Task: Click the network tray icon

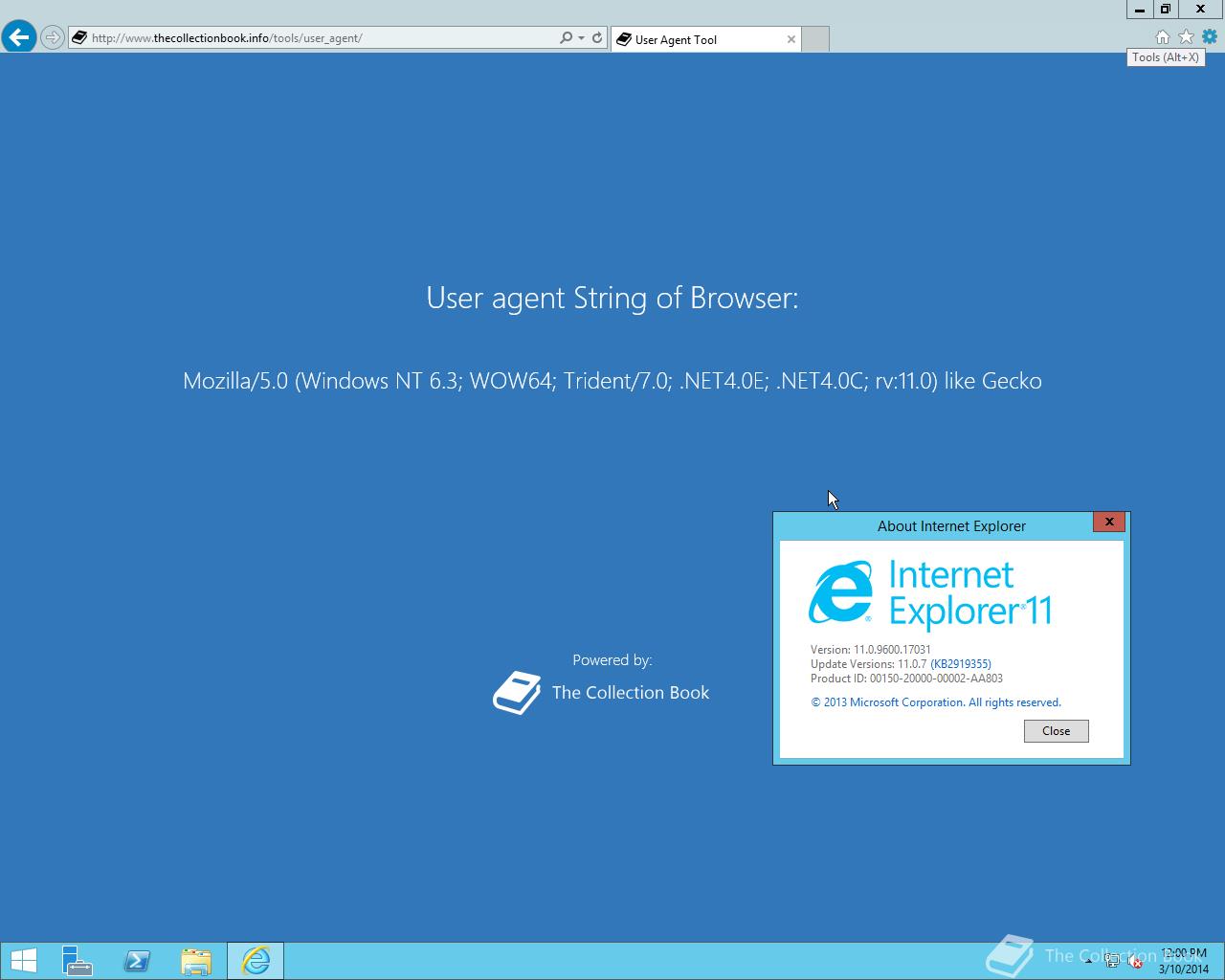Action: pos(1112,962)
